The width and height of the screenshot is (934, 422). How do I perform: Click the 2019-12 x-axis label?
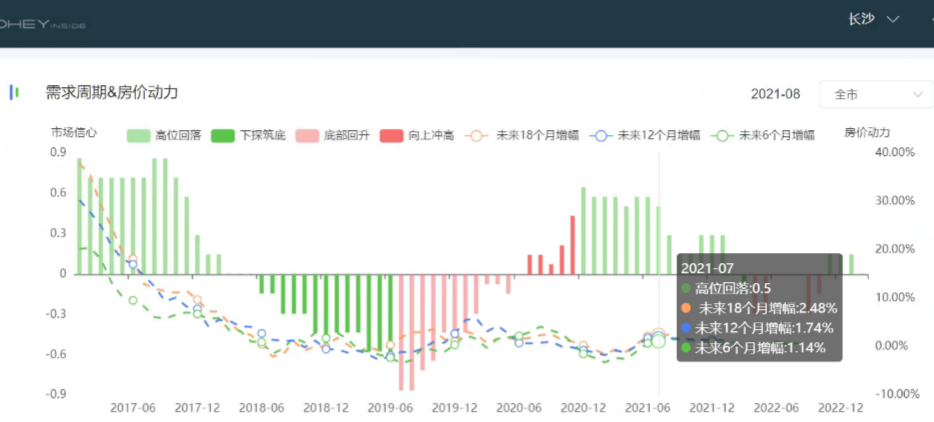(x=454, y=408)
